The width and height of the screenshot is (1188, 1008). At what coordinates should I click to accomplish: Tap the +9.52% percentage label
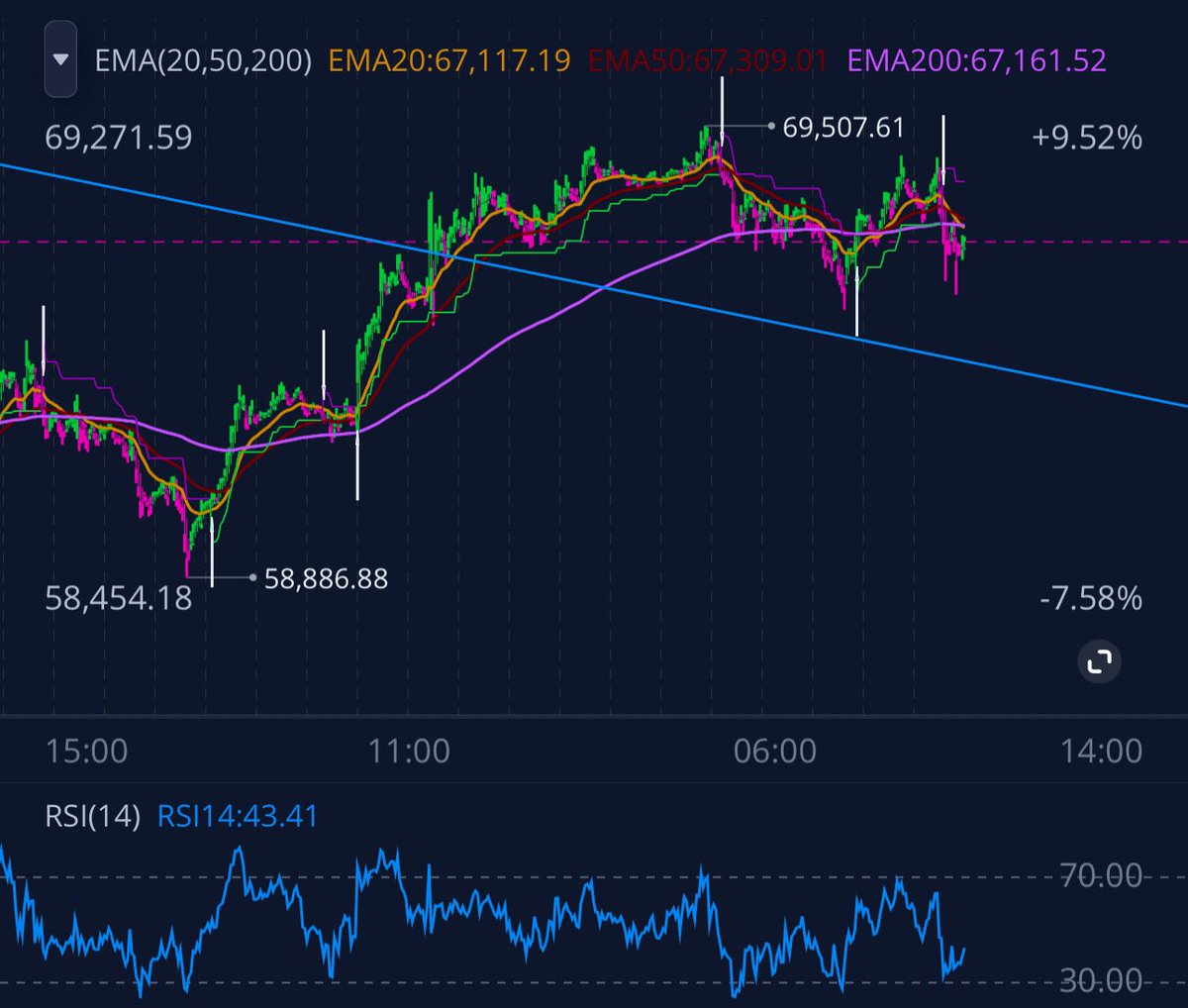click(x=1087, y=137)
